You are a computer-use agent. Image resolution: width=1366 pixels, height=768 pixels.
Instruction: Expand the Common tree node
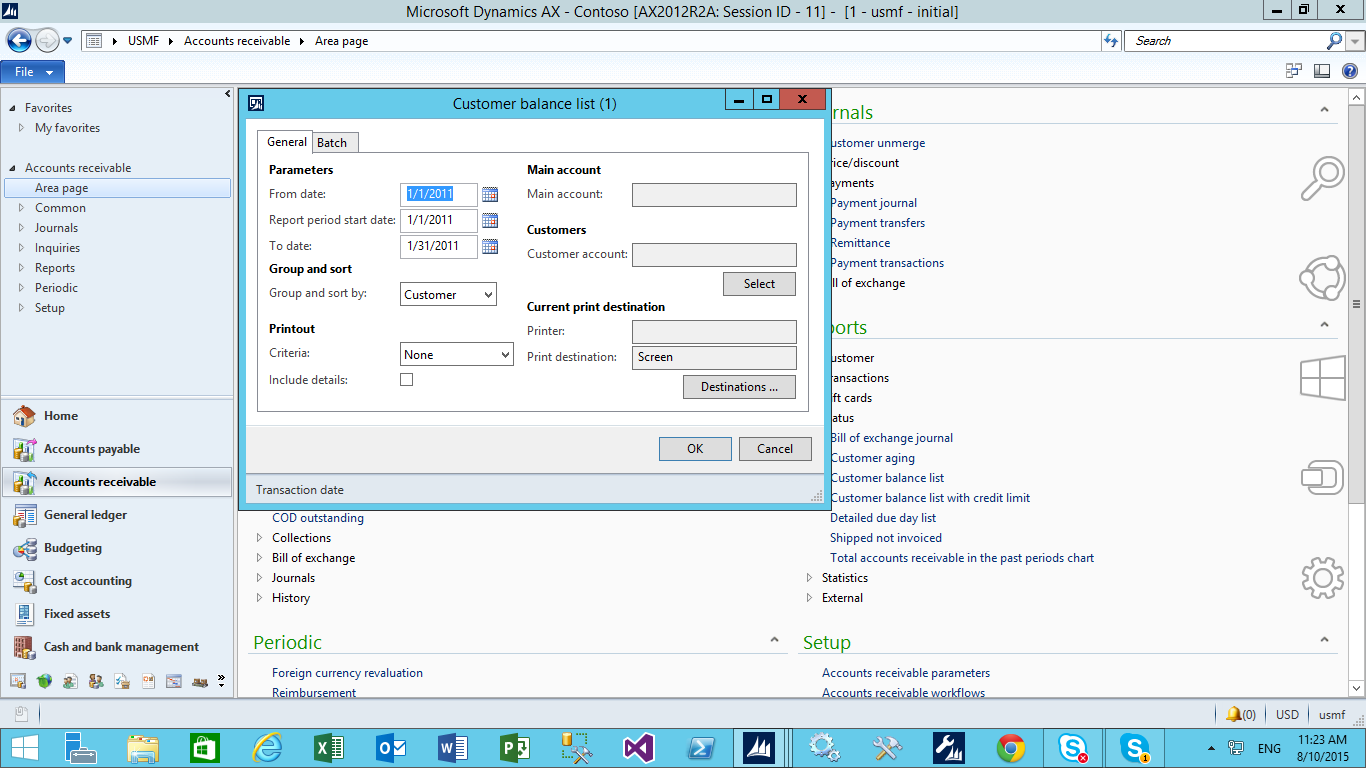22,208
